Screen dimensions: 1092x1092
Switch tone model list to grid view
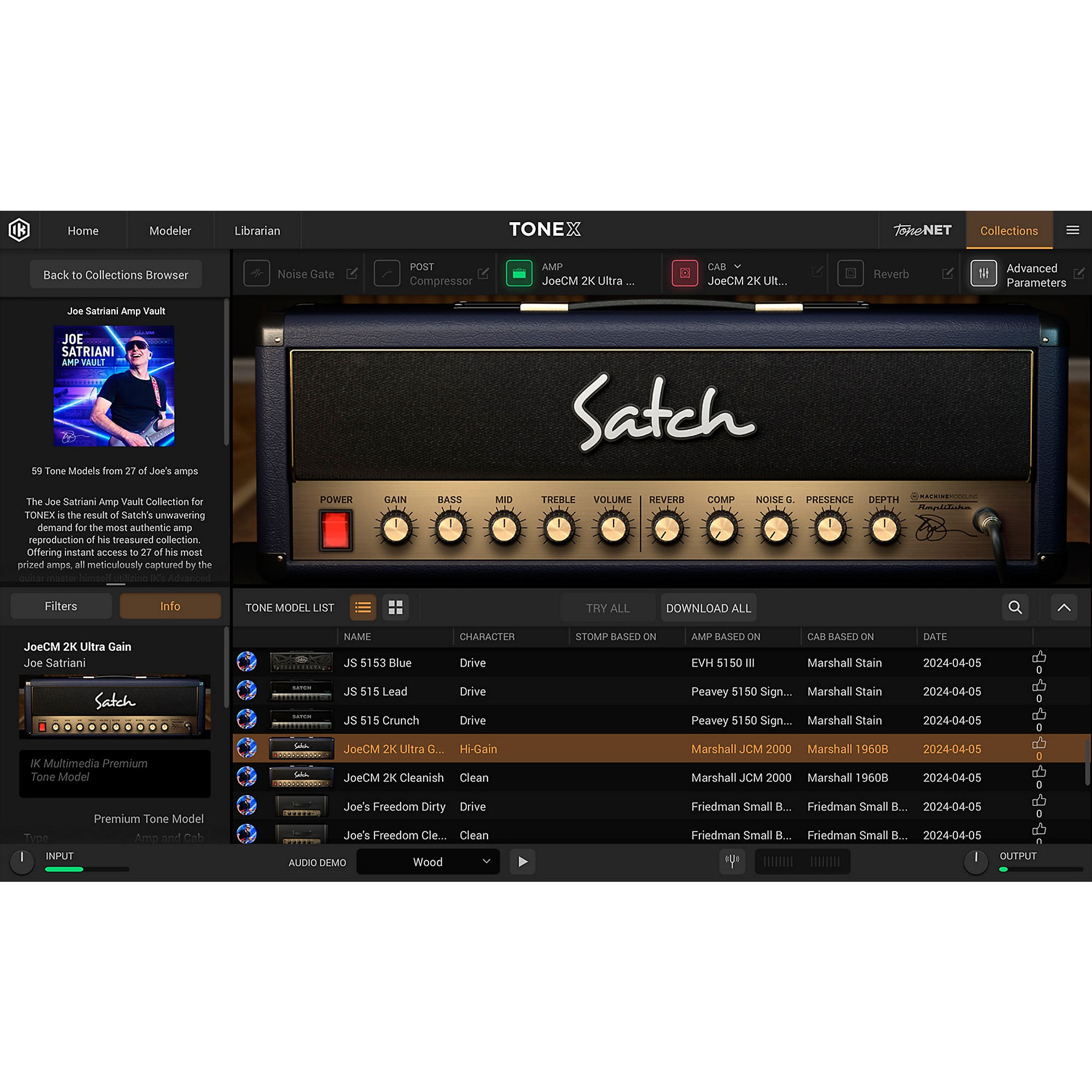pyautogui.click(x=396, y=608)
